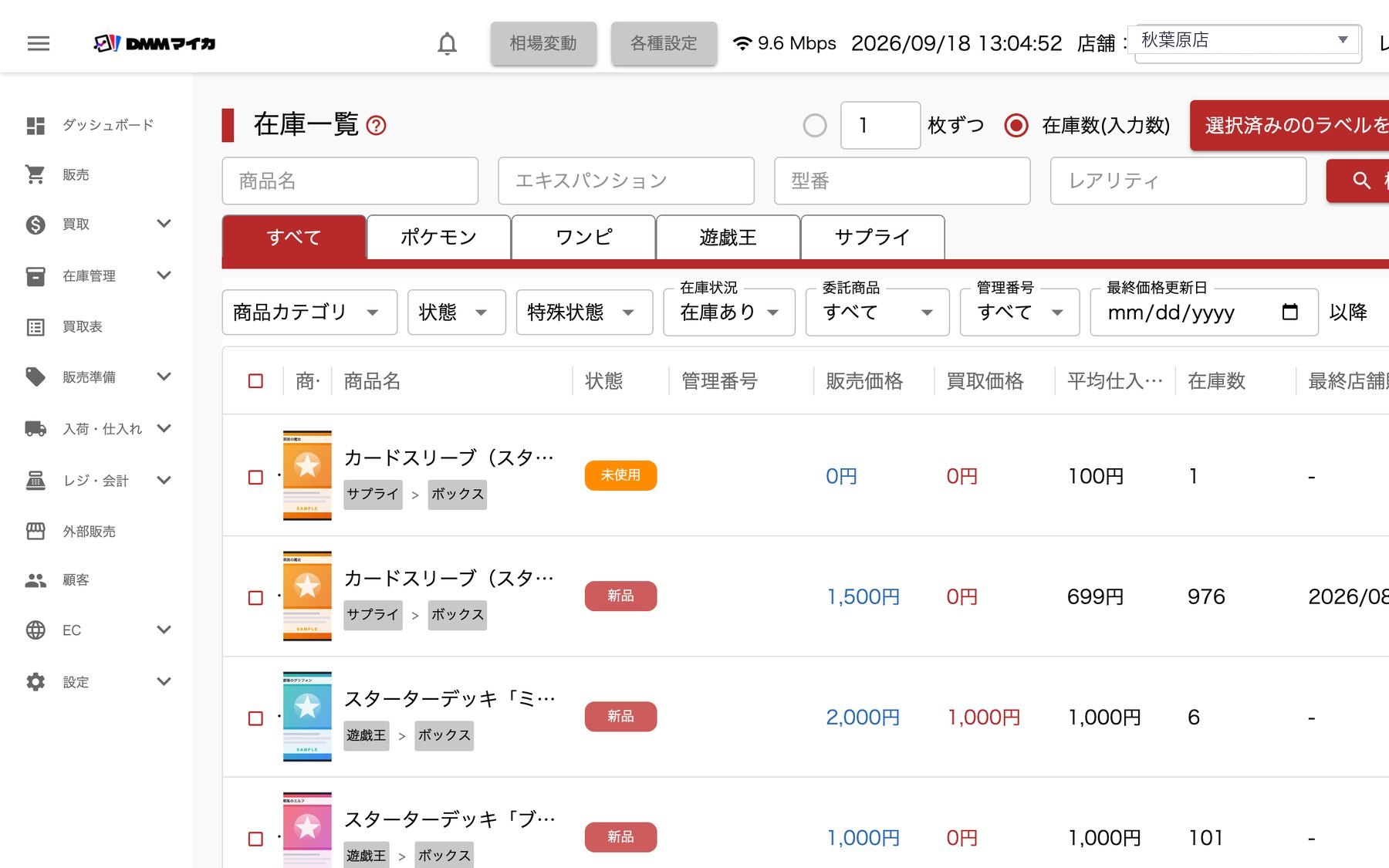1389x868 pixels.
Task: Expand the 買取 sidebar chevron
Action: point(164,224)
